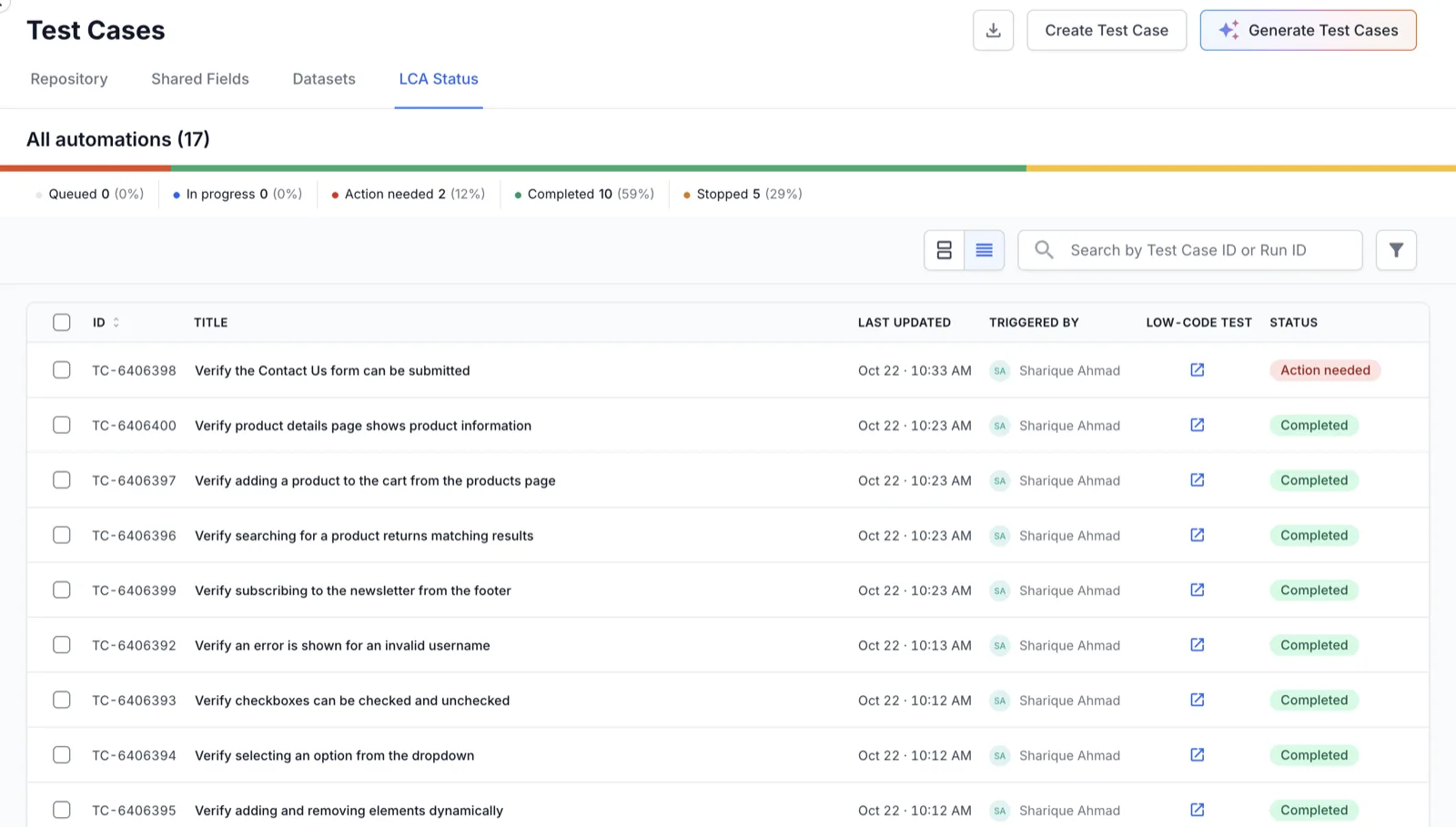Select the TC-6406396 row checkbox

tap(61, 535)
